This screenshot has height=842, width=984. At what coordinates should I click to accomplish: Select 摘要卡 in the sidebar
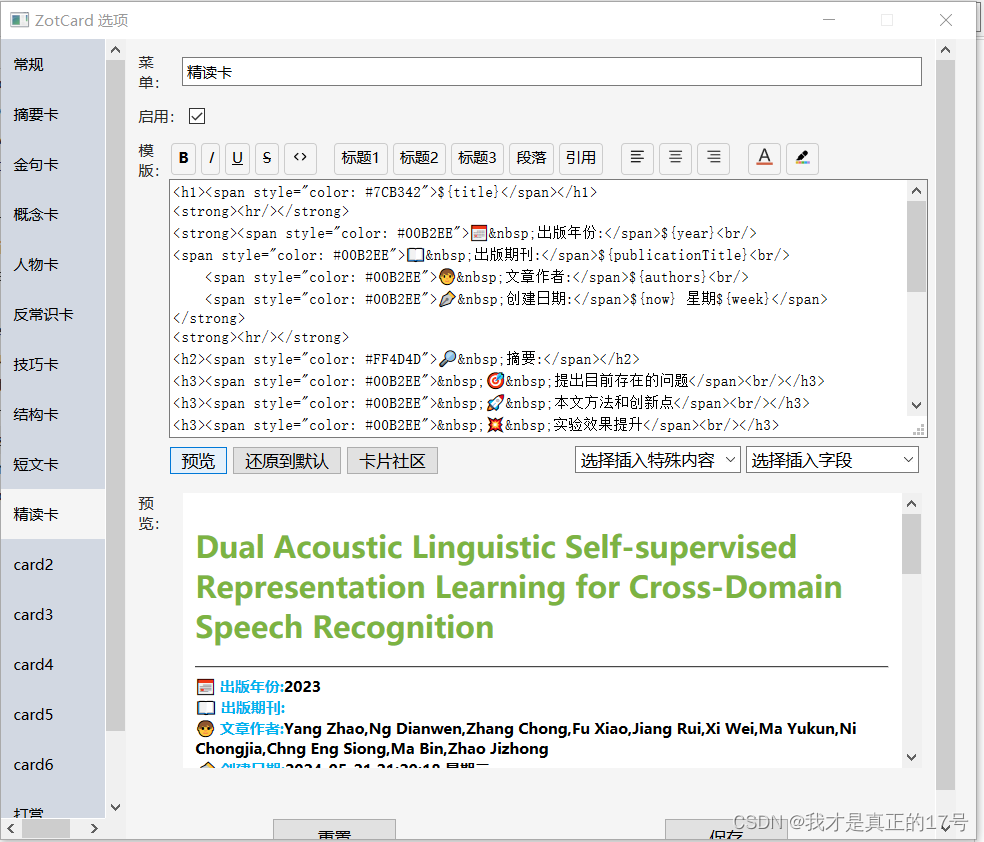pyautogui.click(x=53, y=114)
